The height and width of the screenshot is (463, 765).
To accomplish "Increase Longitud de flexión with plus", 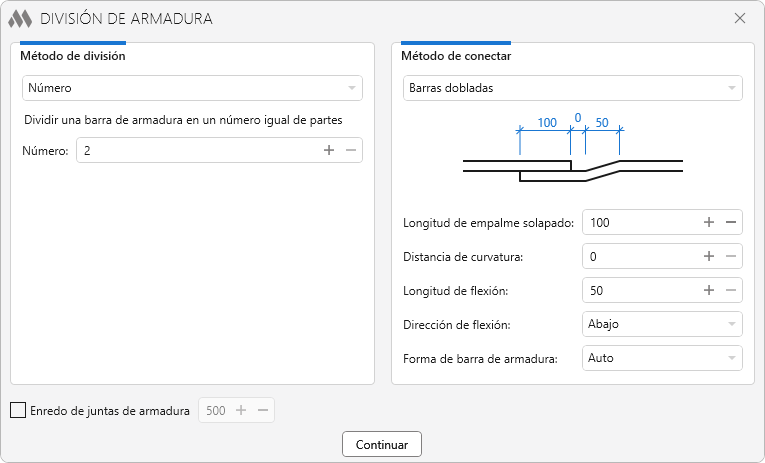I will point(709,290).
